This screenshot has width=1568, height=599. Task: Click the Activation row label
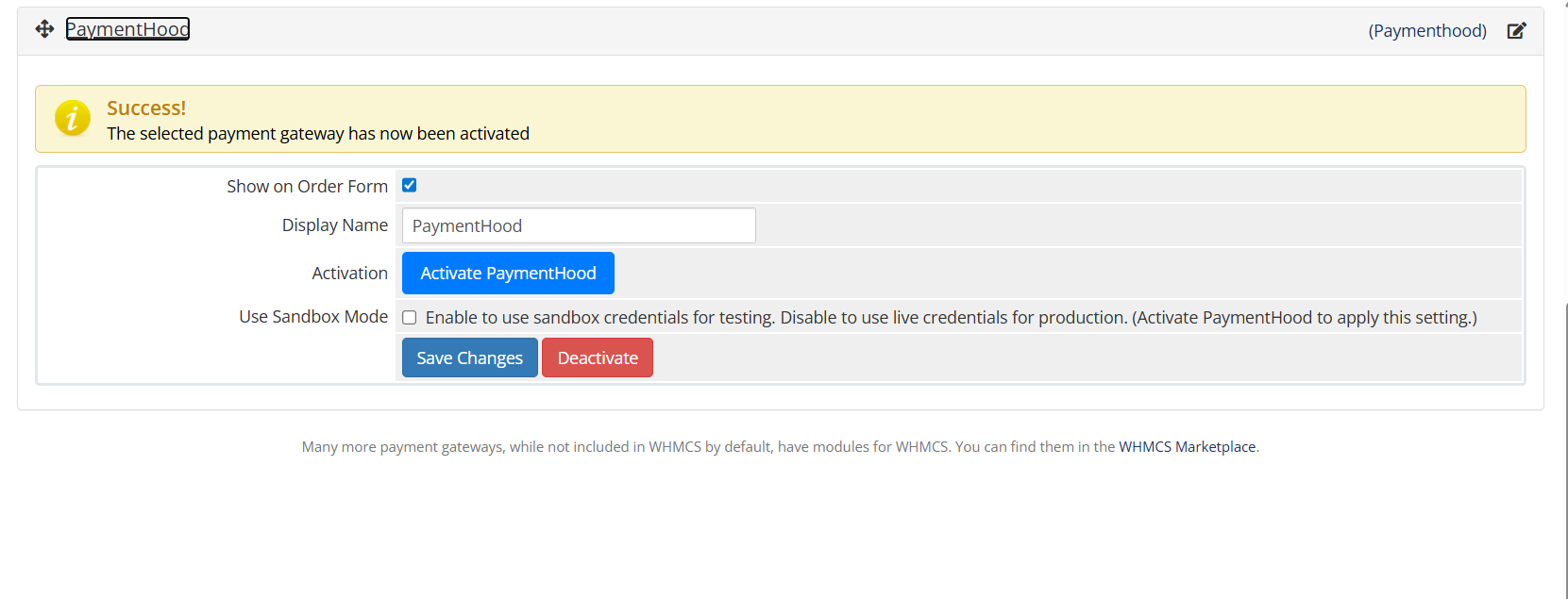[349, 274]
